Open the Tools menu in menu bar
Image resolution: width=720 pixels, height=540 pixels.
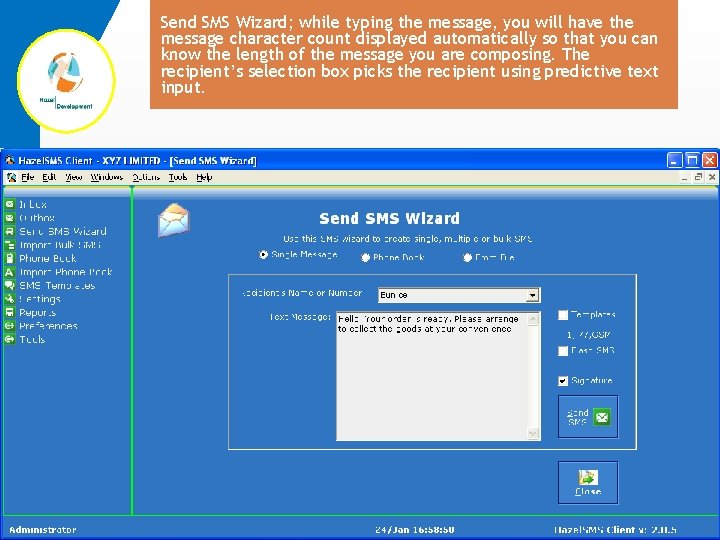point(178,177)
